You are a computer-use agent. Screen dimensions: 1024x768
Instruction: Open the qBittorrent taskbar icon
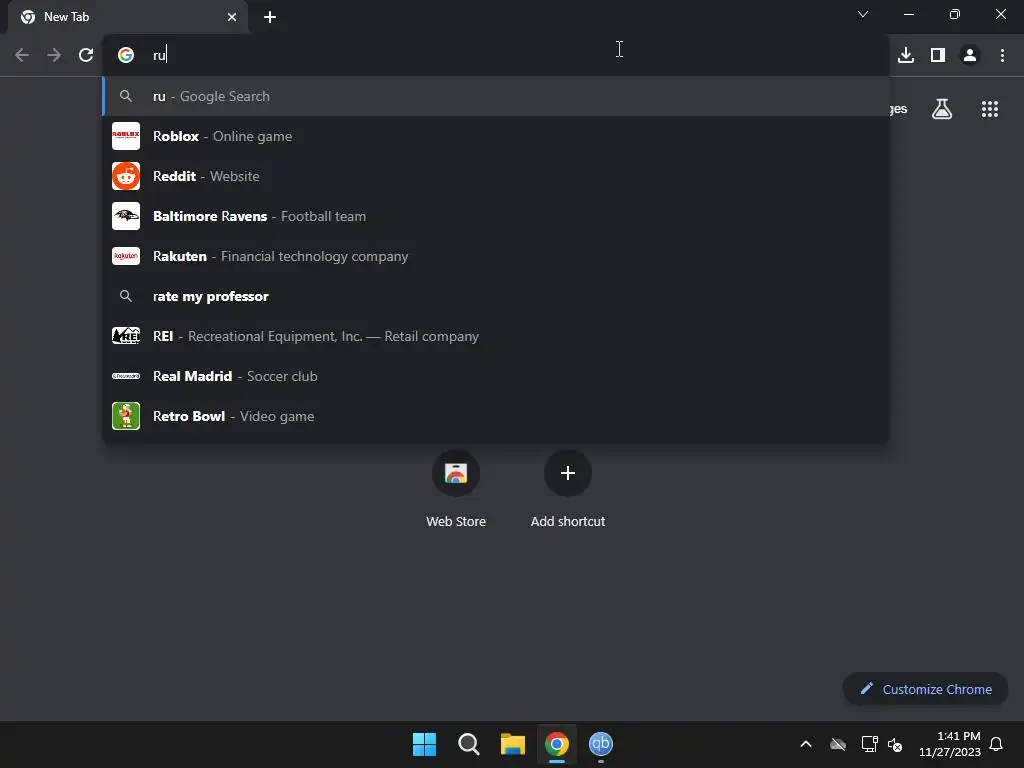click(601, 744)
